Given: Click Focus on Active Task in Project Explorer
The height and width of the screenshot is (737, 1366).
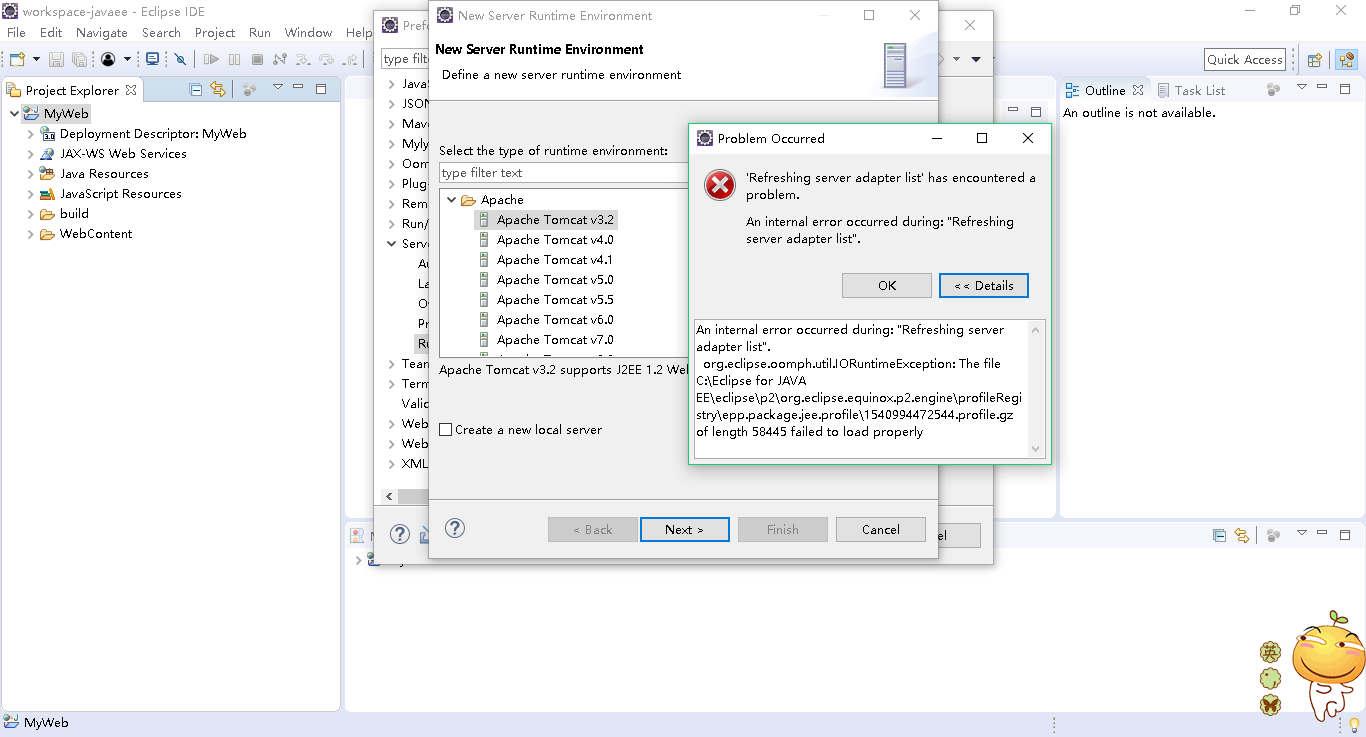Looking at the screenshot, I should (249, 89).
